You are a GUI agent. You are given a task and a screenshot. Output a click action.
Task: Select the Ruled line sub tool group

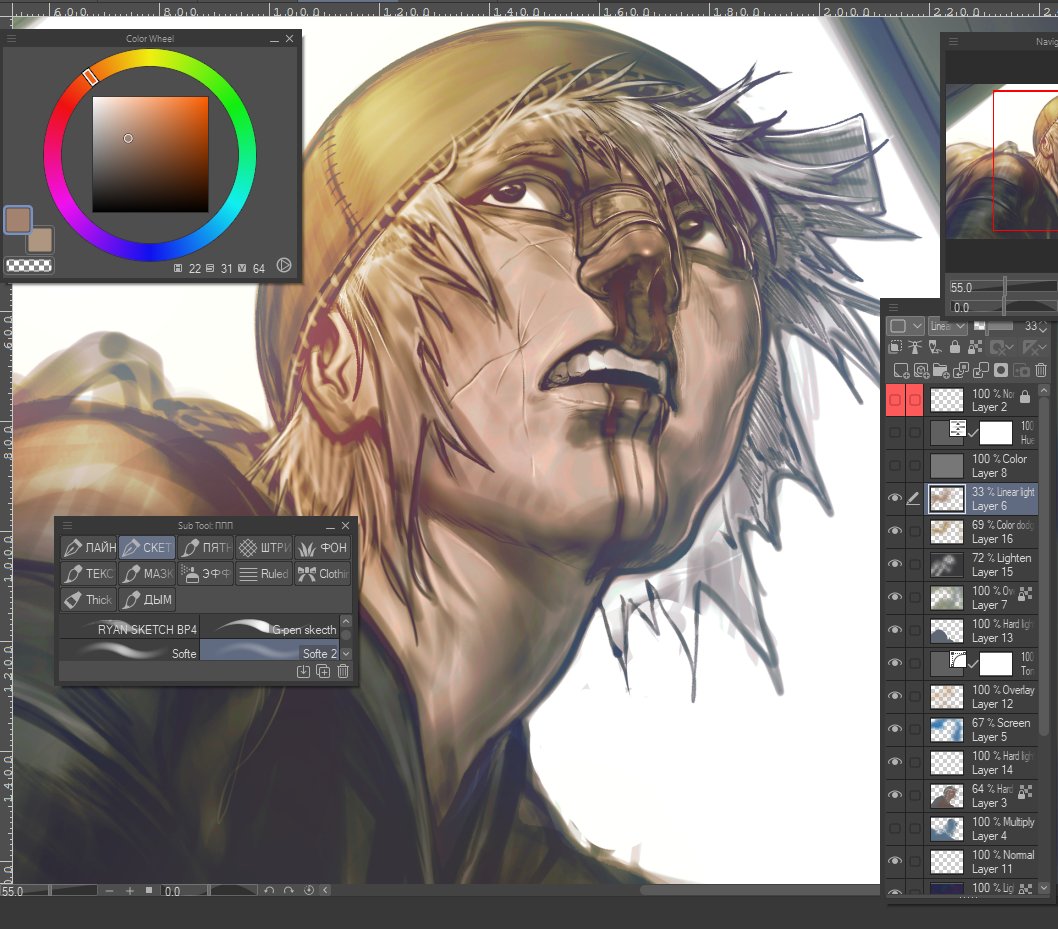pyautogui.click(x=264, y=573)
